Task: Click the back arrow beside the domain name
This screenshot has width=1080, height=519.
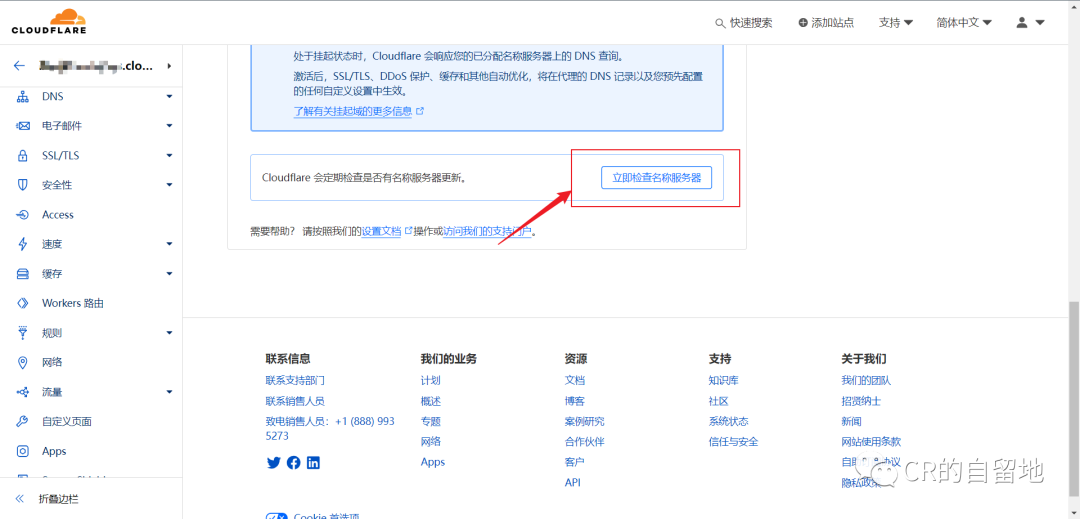Action: 19,66
